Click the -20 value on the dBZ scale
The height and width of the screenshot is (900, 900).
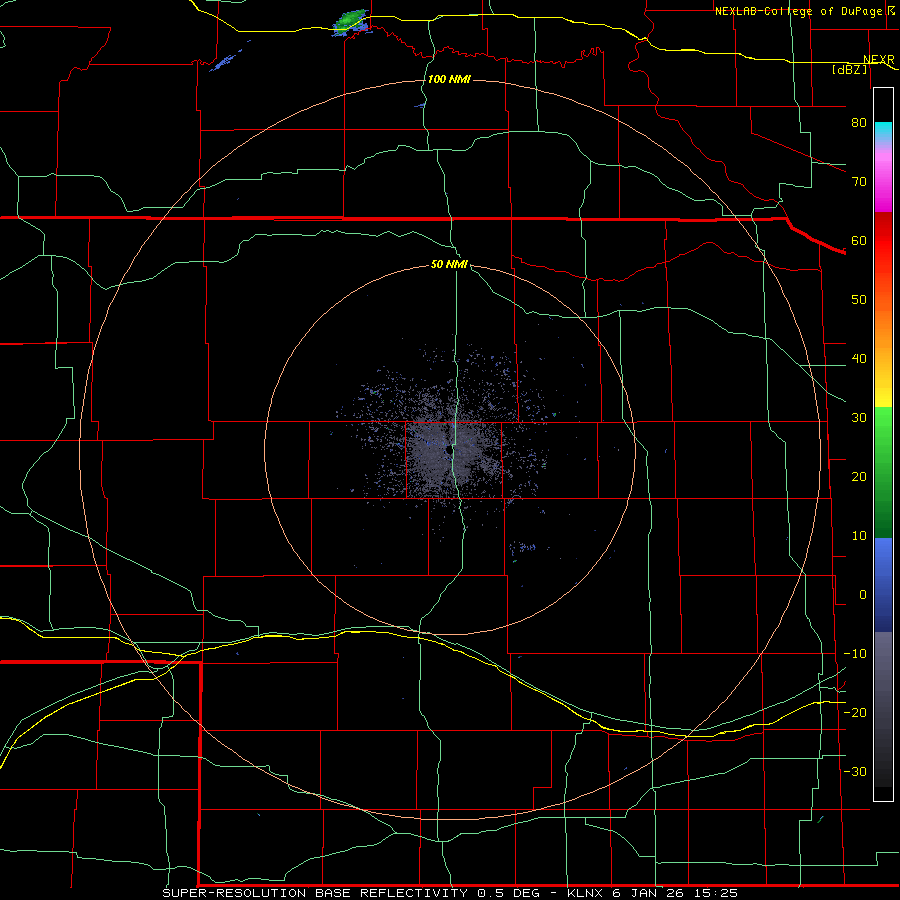pyautogui.click(x=855, y=712)
